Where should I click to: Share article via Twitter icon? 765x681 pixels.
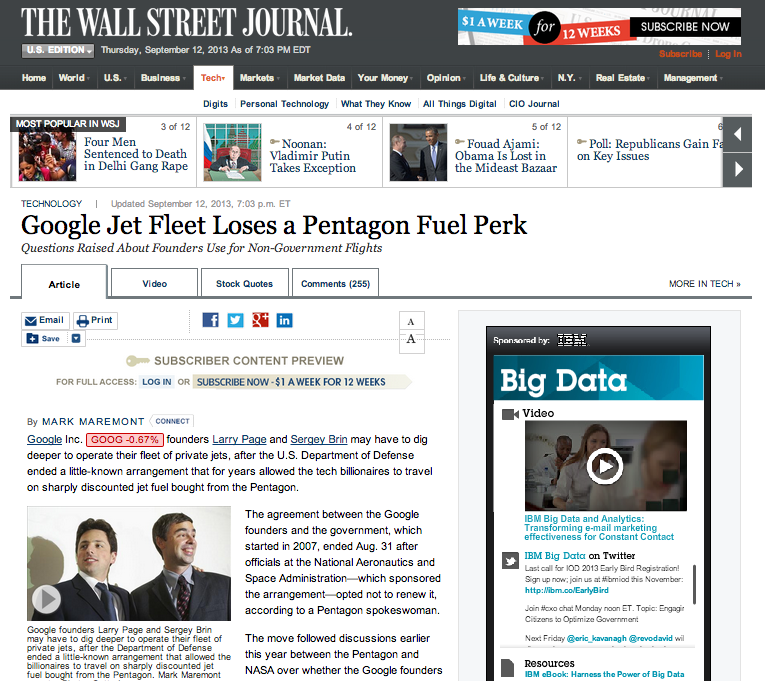pyautogui.click(x=235, y=320)
